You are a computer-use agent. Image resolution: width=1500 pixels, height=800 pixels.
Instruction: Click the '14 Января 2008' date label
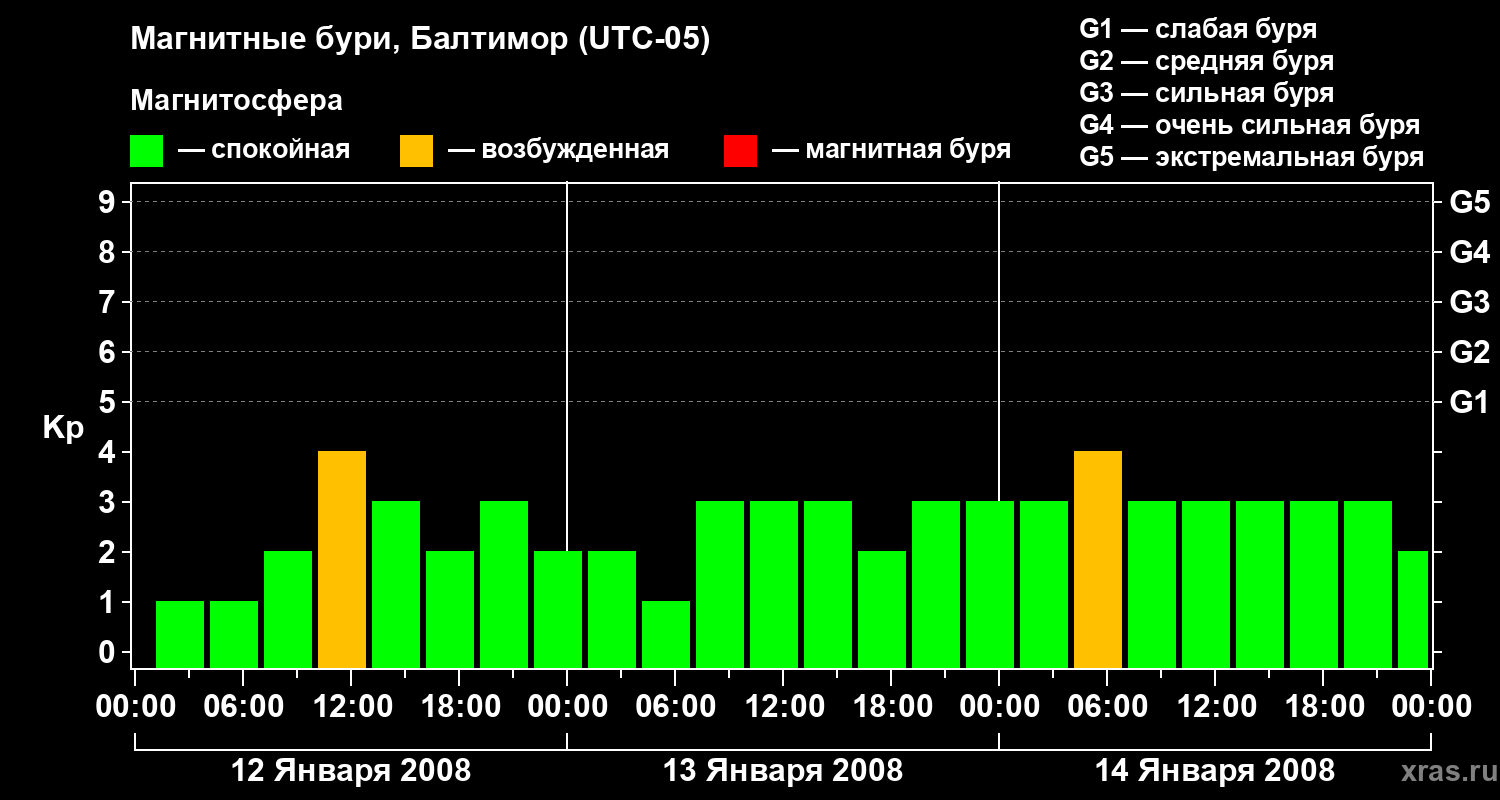tap(1215, 771)
